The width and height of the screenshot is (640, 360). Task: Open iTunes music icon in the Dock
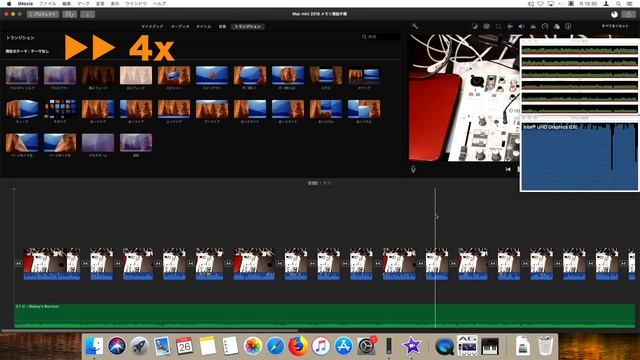321,346
